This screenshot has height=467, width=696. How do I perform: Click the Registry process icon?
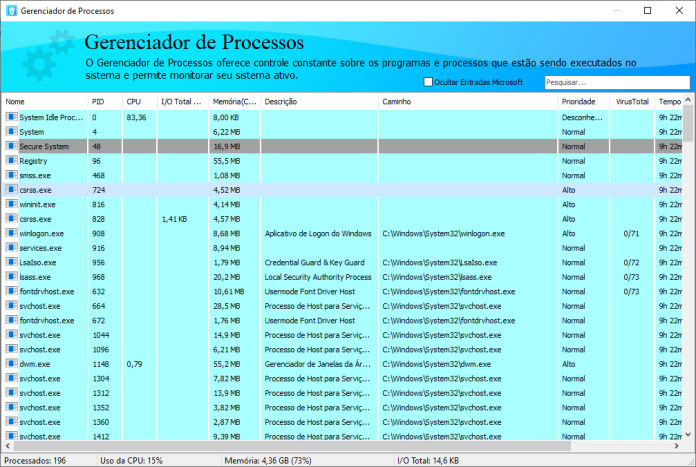click(x=12, y=160)
